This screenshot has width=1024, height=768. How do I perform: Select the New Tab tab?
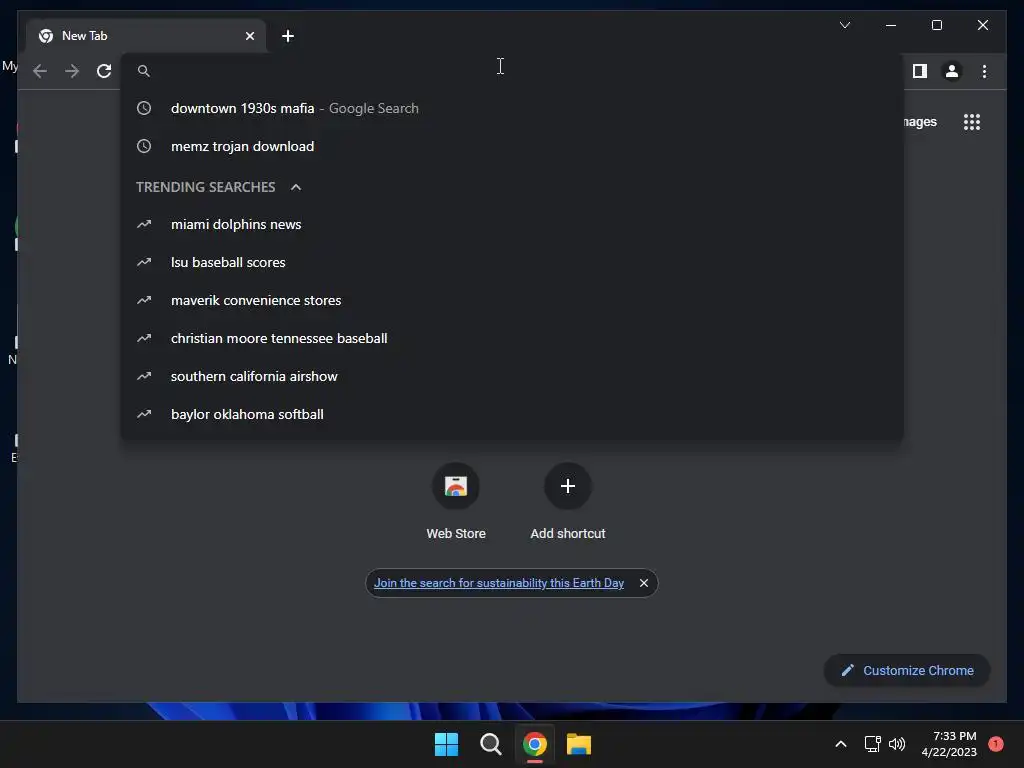tap(146, 36)
